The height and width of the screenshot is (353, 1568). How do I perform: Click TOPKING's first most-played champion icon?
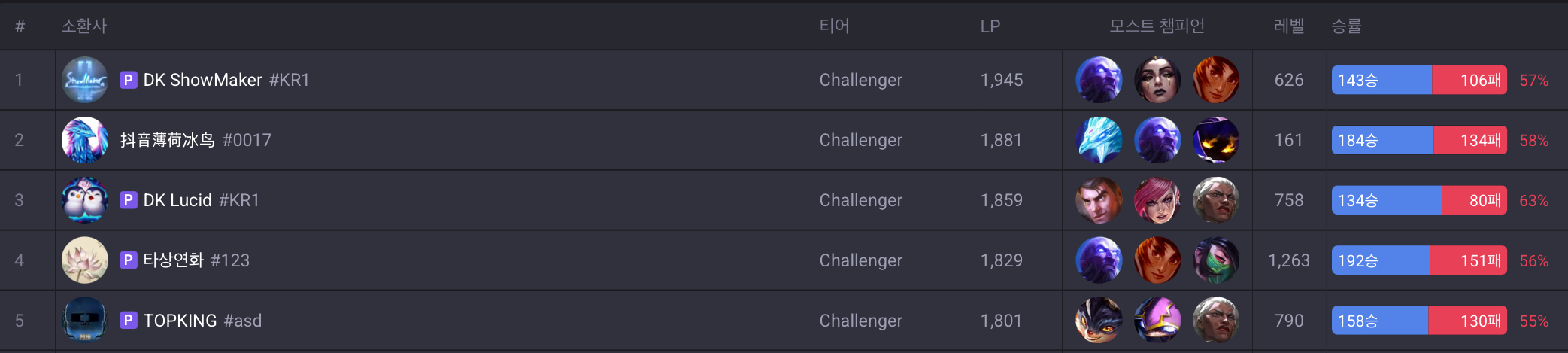[x=1099, y=321]
